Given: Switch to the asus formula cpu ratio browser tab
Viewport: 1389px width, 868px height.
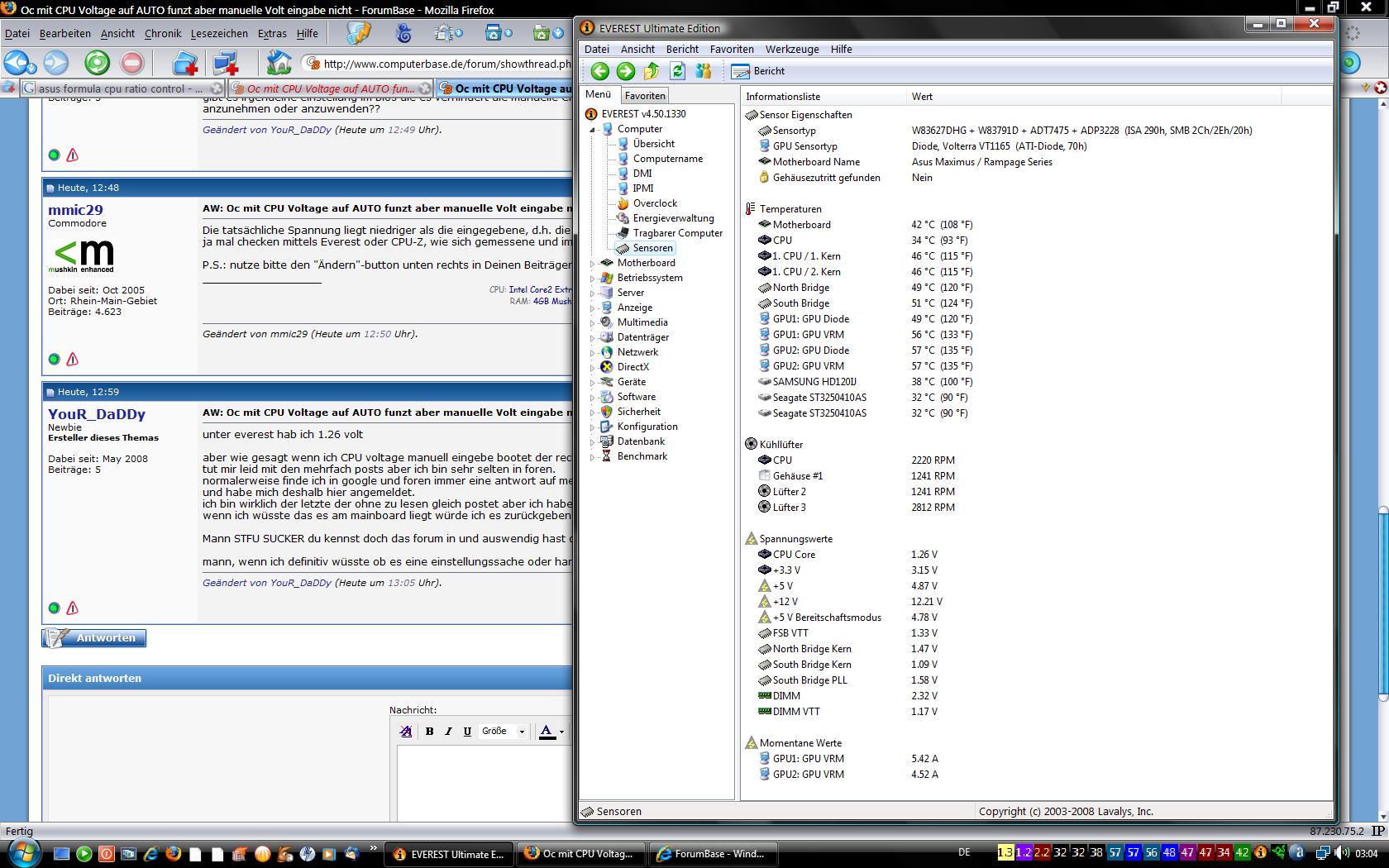Looking at the screenshot, I should click(x=121, y=88).
